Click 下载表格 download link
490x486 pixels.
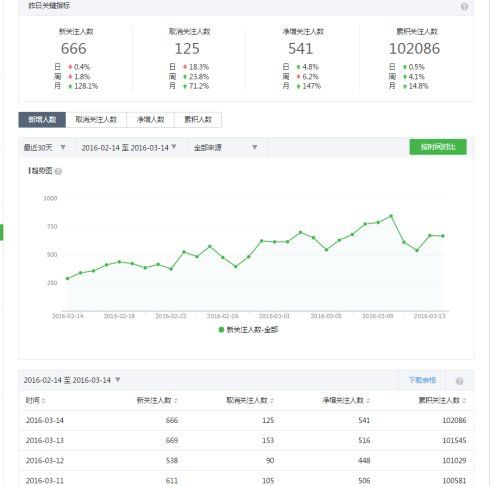pos(422,380)
